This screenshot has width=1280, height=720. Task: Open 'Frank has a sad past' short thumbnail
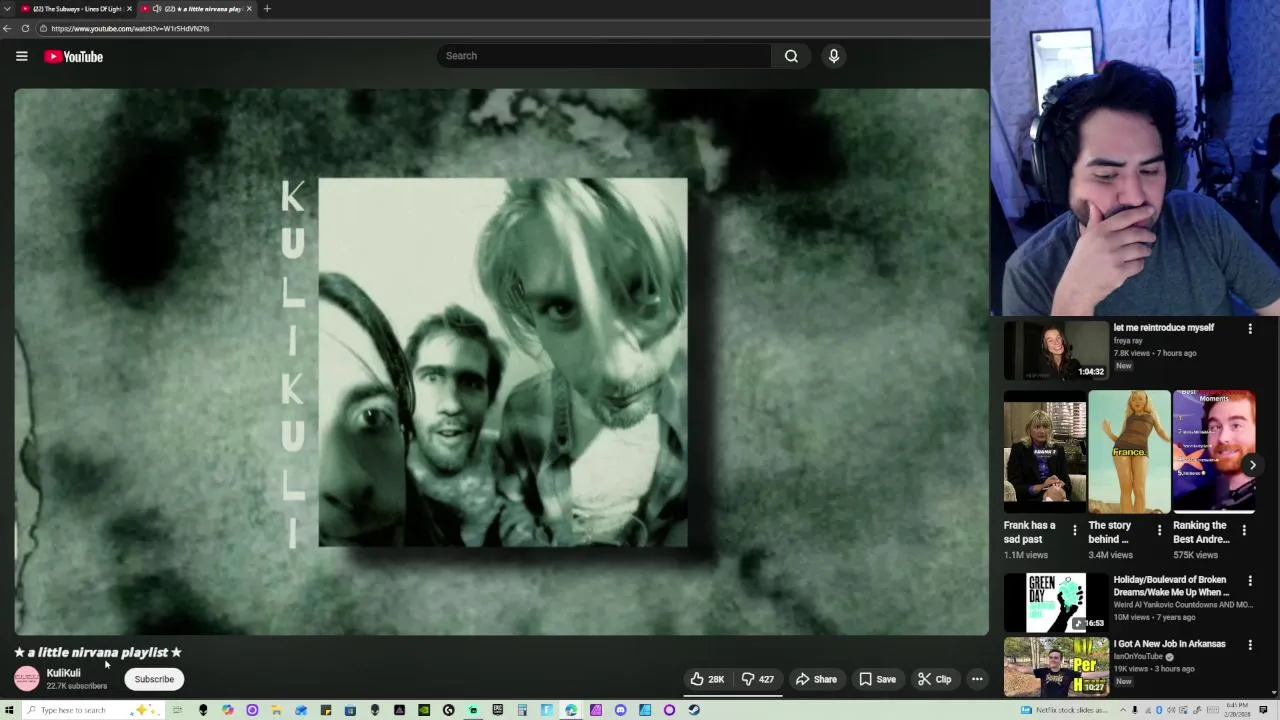(x=1045, y=451)
